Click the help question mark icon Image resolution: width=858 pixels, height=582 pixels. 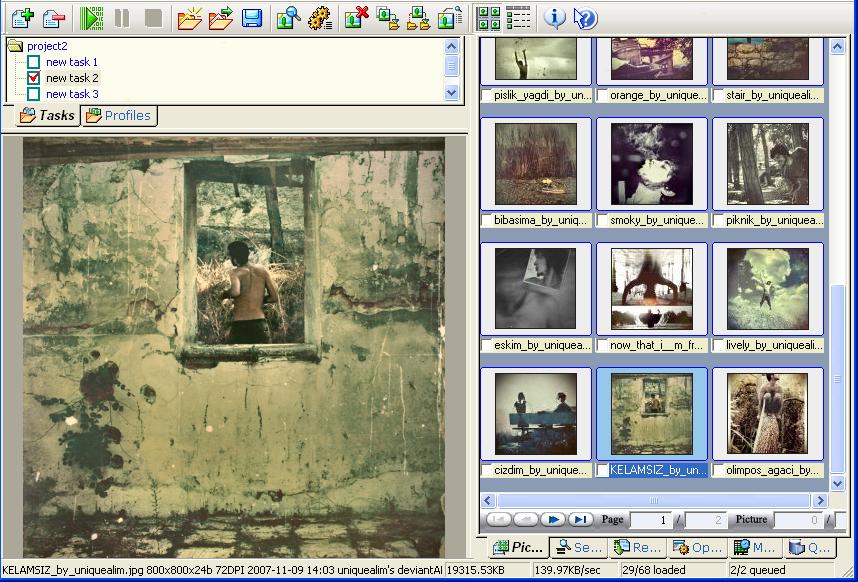(x=585, y=18)
